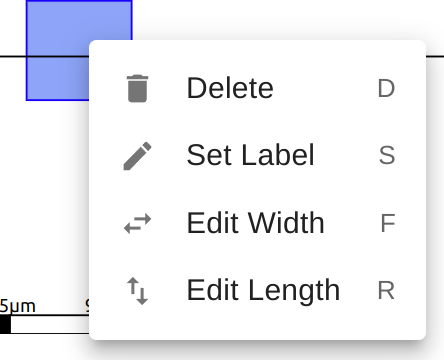Click the 5µm scale bar label

click(17, 306)
